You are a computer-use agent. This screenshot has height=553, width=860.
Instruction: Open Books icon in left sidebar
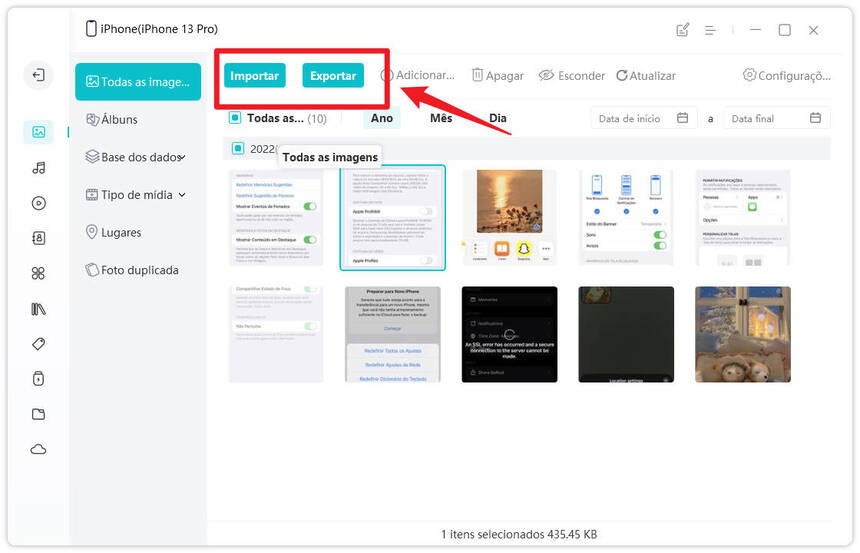[38, 308]
